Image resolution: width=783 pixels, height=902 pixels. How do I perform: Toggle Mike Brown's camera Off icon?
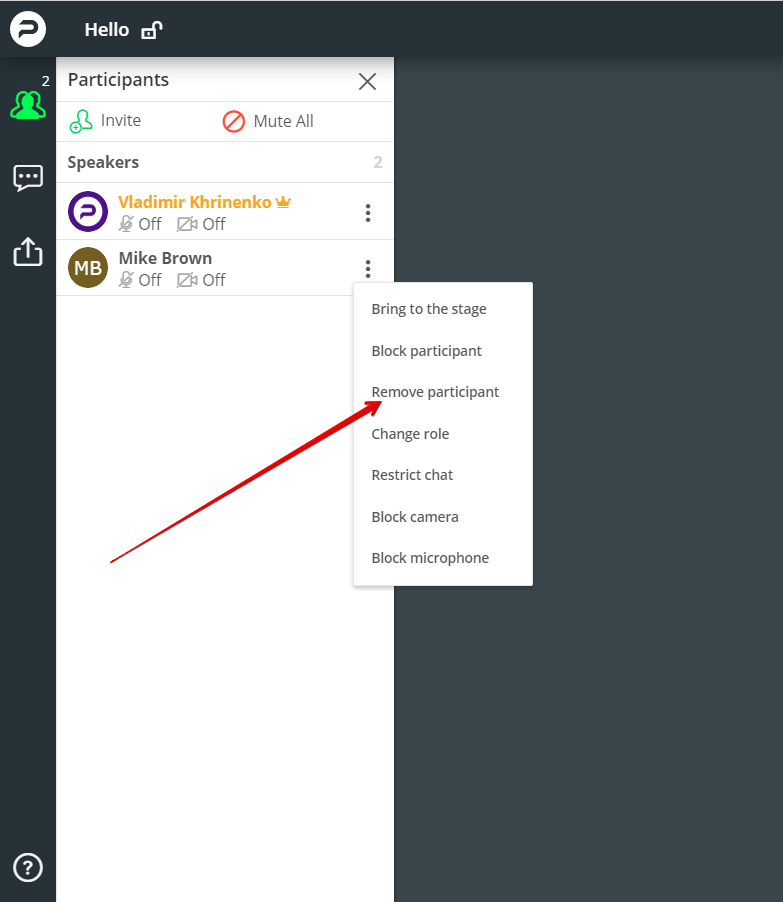(187, 280)
